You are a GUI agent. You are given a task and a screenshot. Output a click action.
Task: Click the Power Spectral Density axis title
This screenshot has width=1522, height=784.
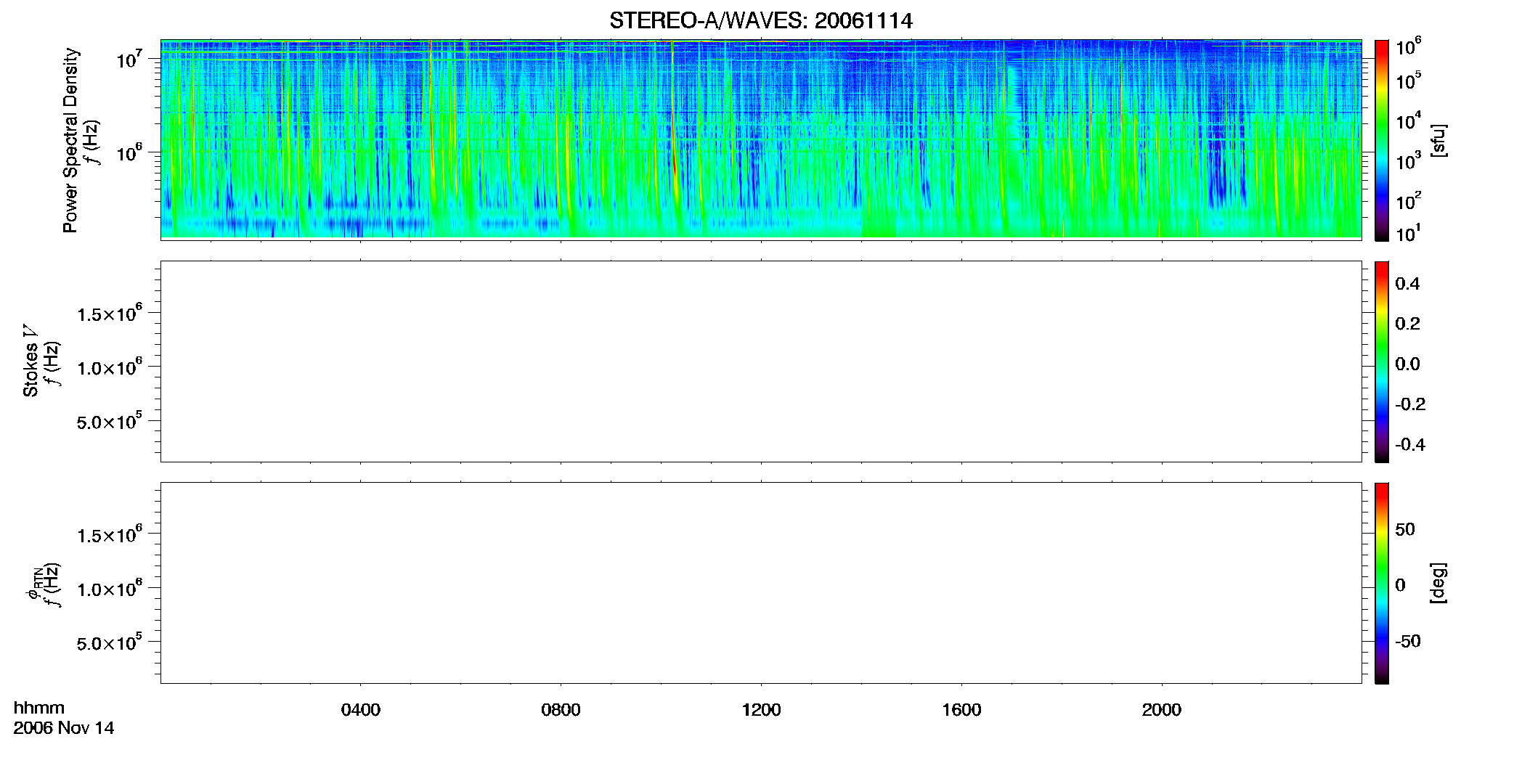[x=70, y=140]
